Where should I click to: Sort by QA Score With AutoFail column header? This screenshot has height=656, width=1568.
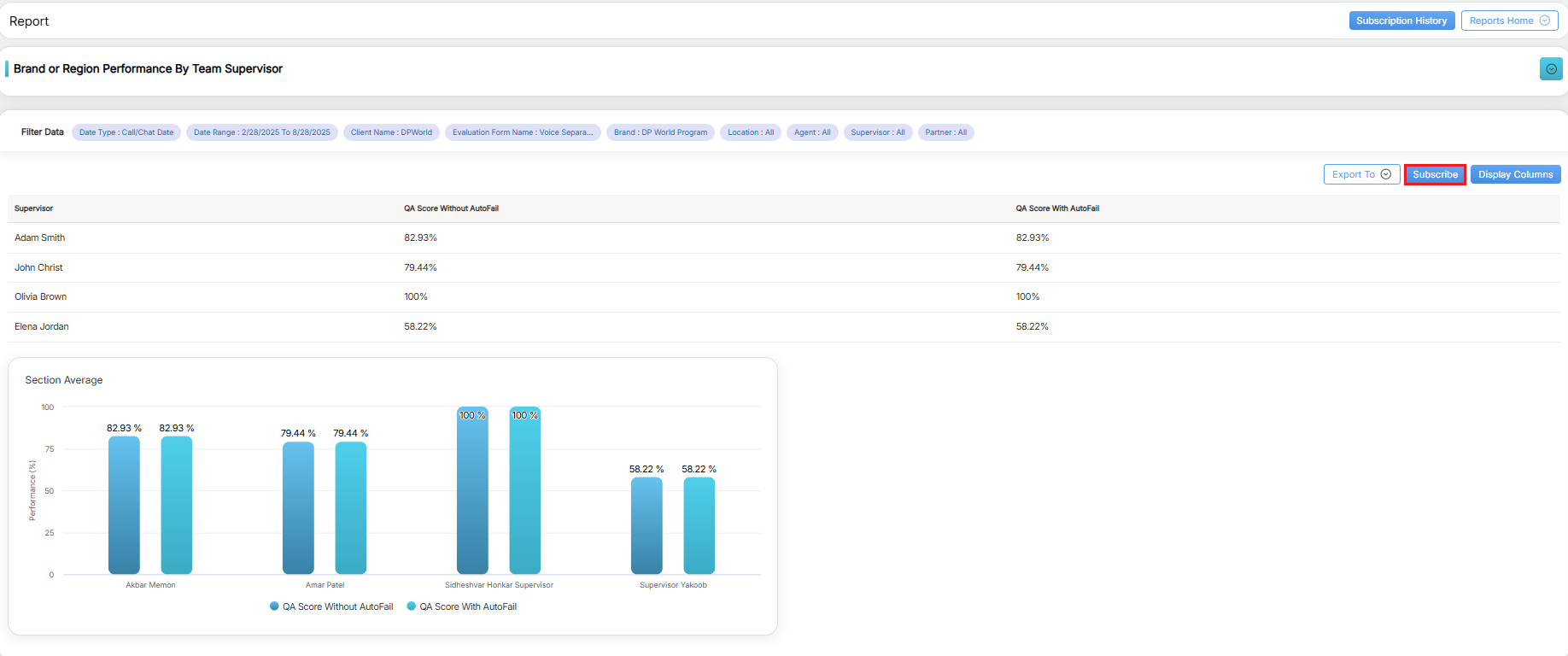coord(1056,208)
